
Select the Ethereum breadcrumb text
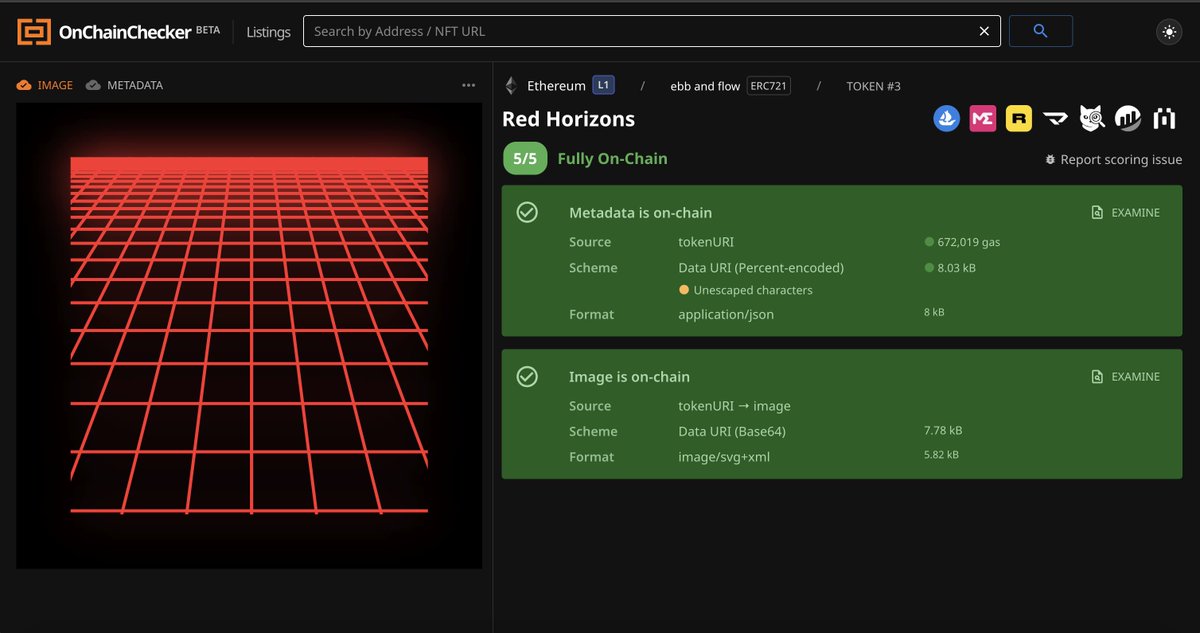tap(556, 86)
